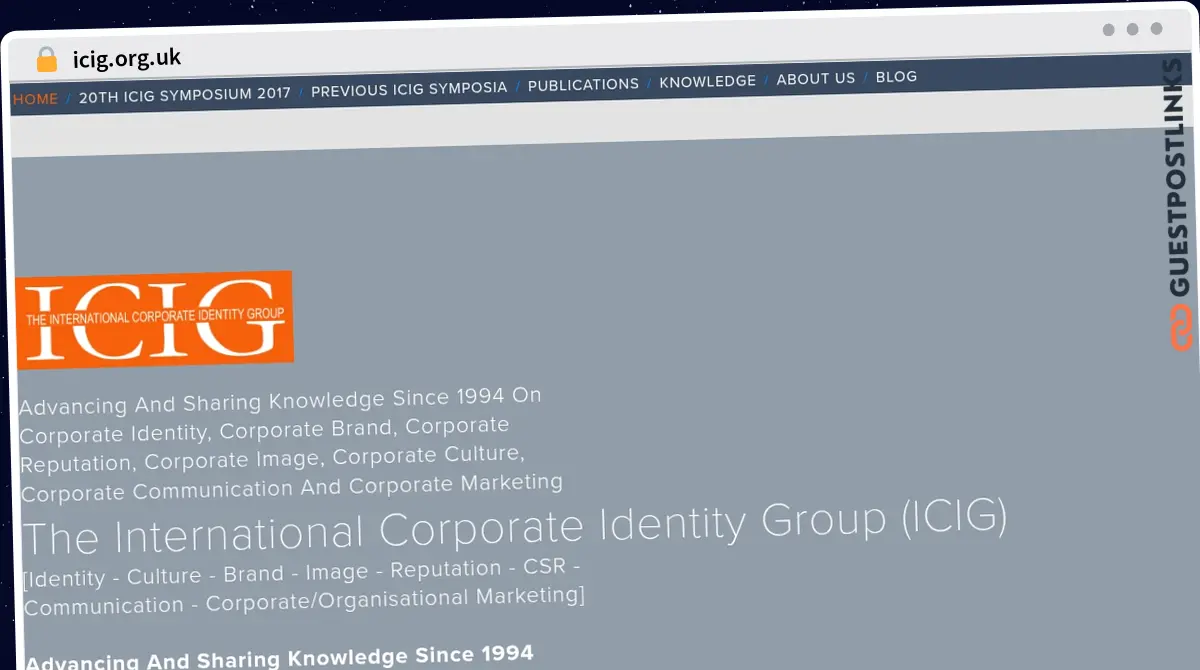Click the orange chain-link Guestpostlinks icon
This screenshot has width=1200, height=670.
[1181, 329]
